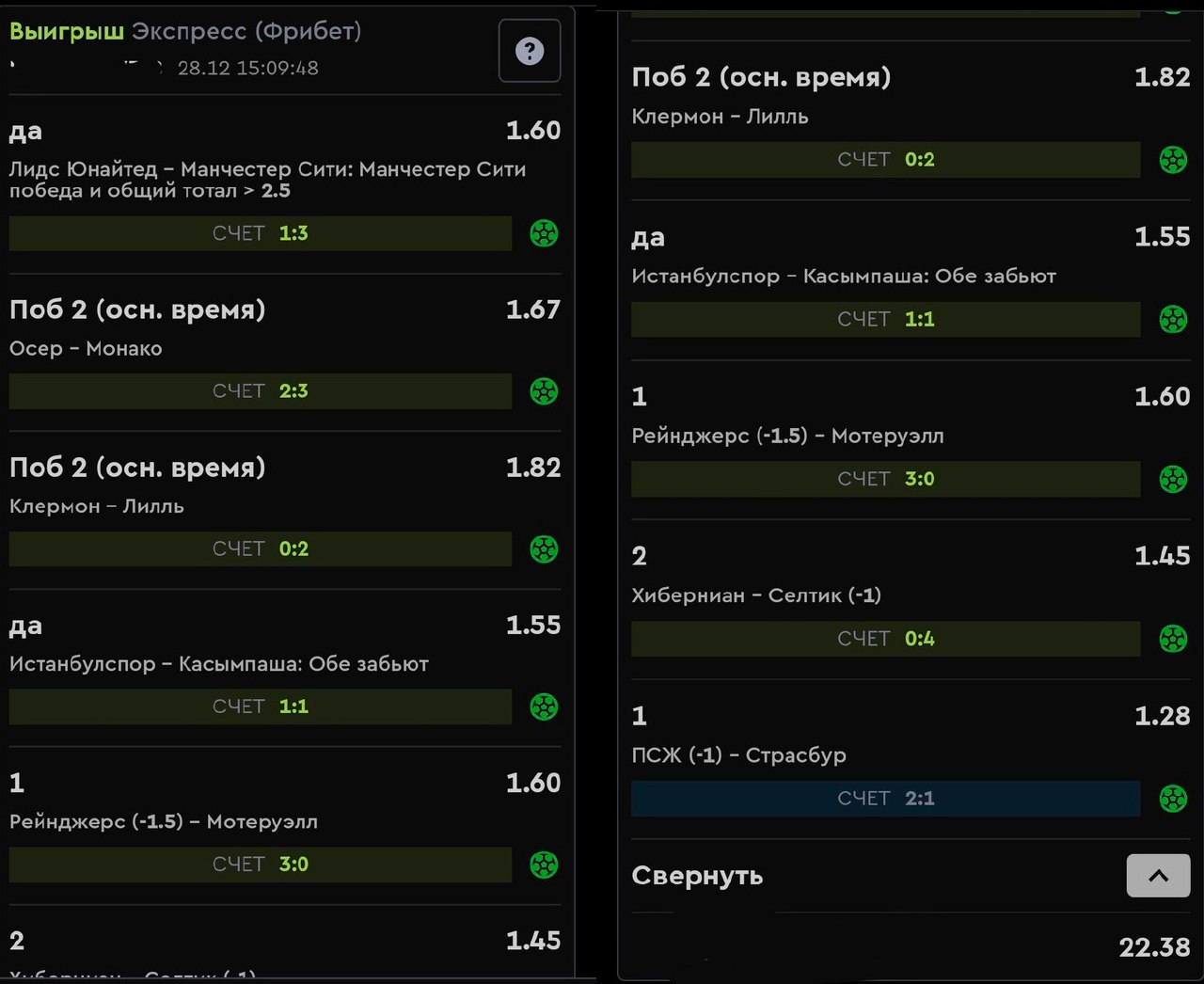Click the Выигрыш Экспресс (Фрибет) header

click(185, 31)
